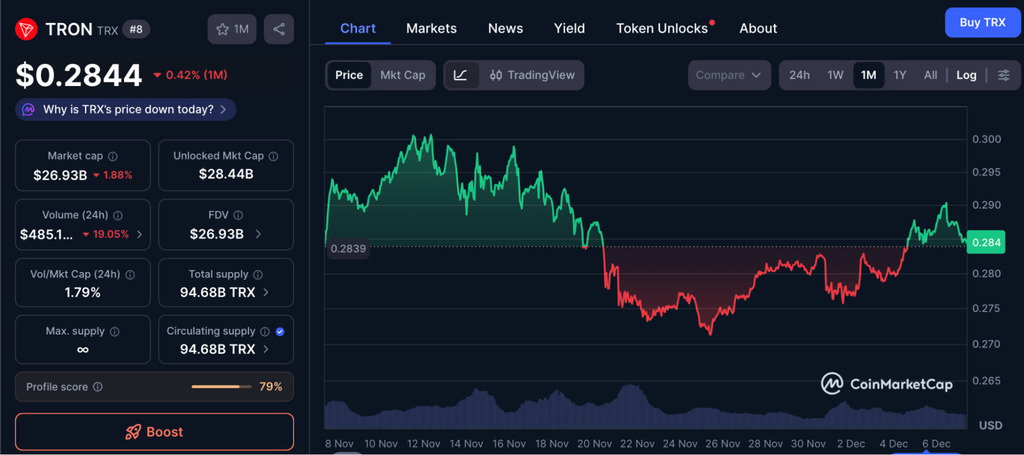Switch chart to Mkt Cap view
This screenshot has width=1024, height=455.
[402, 75]
